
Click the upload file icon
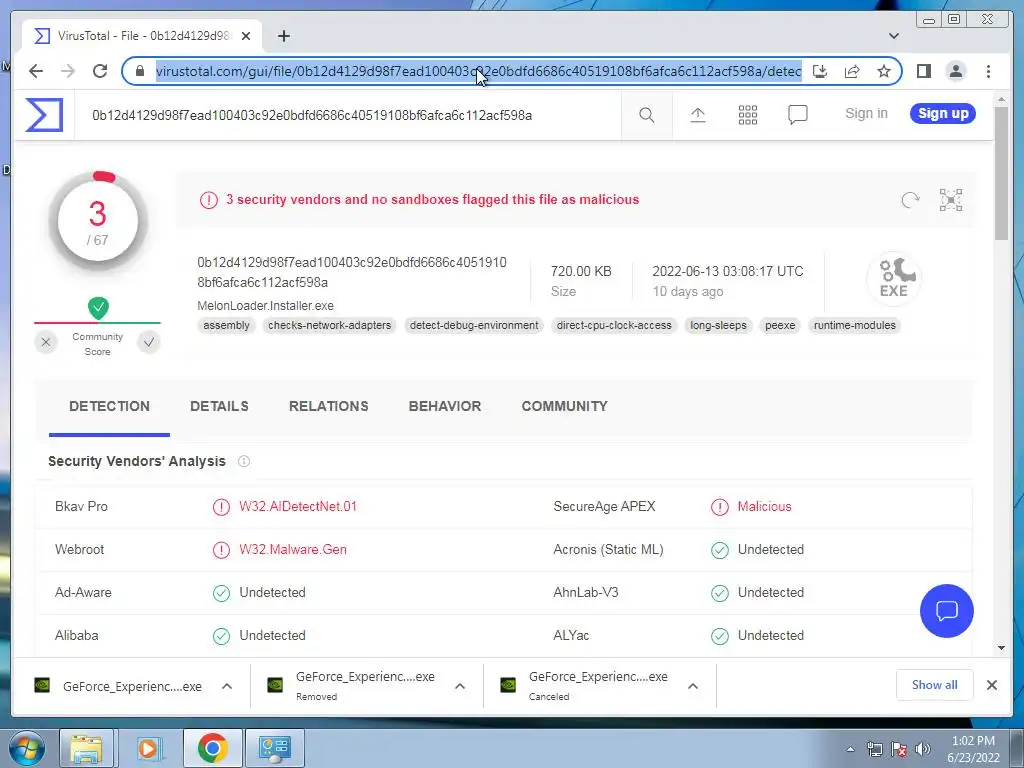click(x=697, y=115)
